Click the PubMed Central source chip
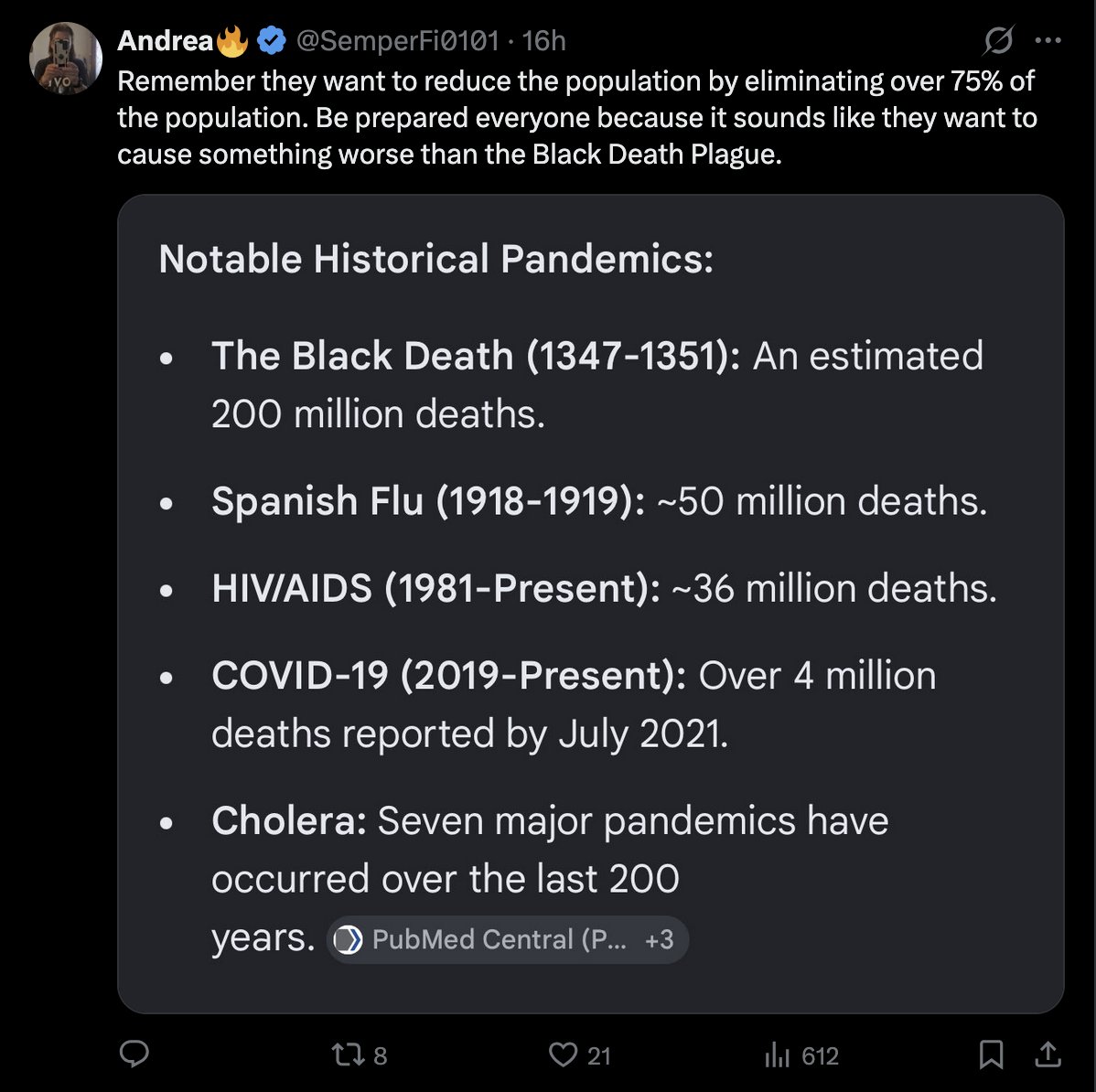1096x1092 pixels. pyautogui.click(x=481, y=939)
